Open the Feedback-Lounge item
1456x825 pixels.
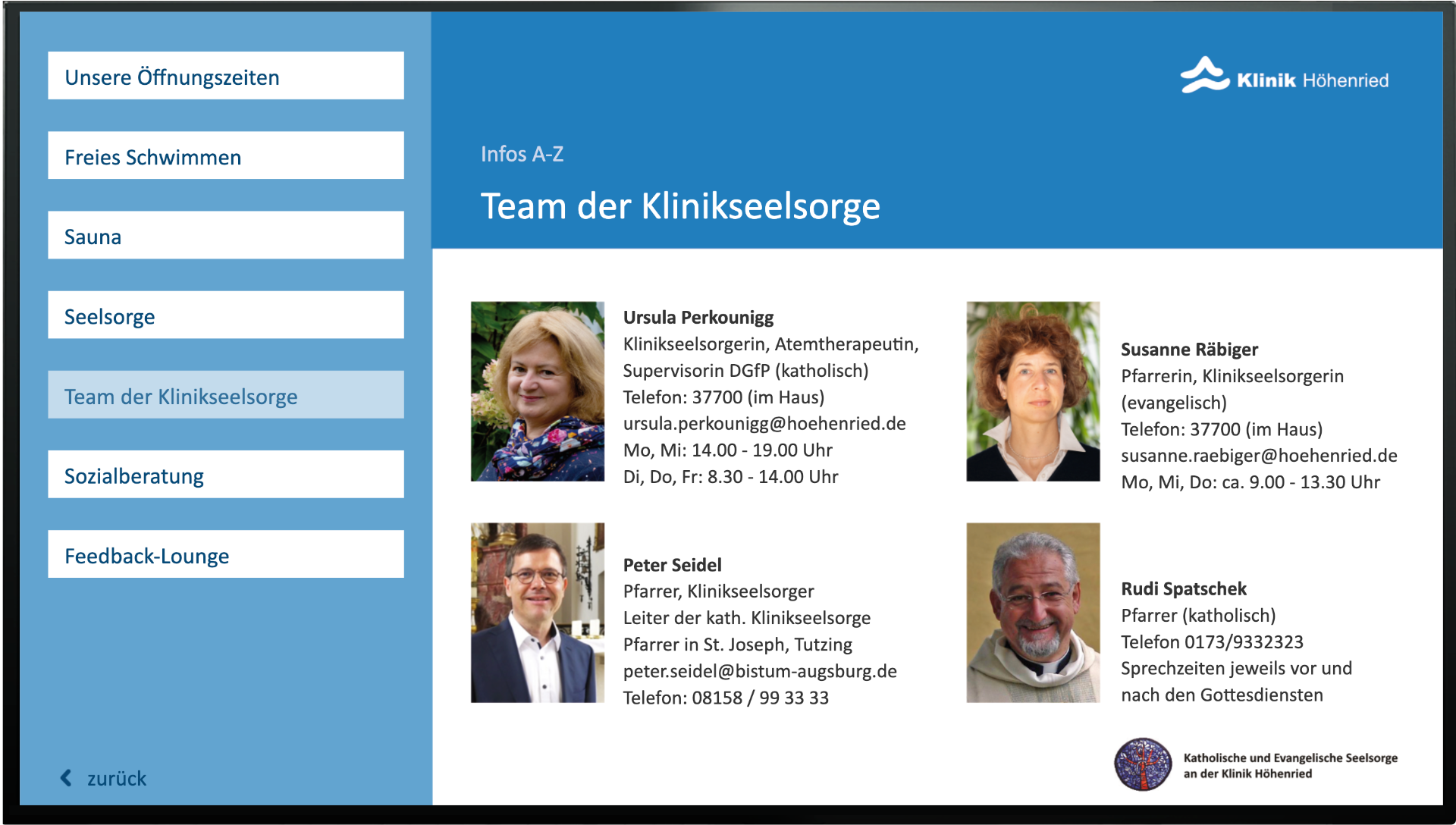click(x=226, y=554)
